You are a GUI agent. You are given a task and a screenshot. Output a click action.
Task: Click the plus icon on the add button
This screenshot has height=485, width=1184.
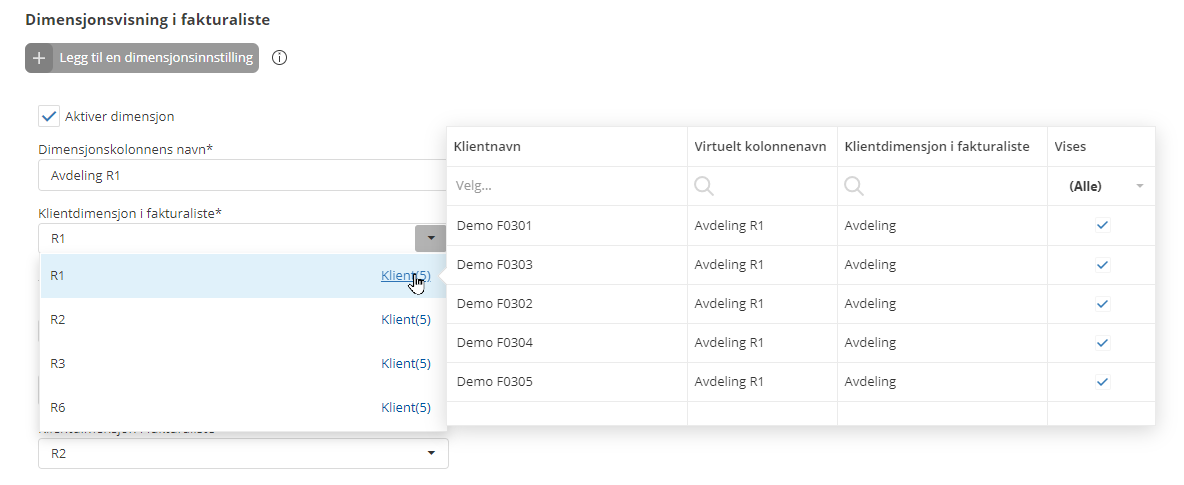click(40, 58)
